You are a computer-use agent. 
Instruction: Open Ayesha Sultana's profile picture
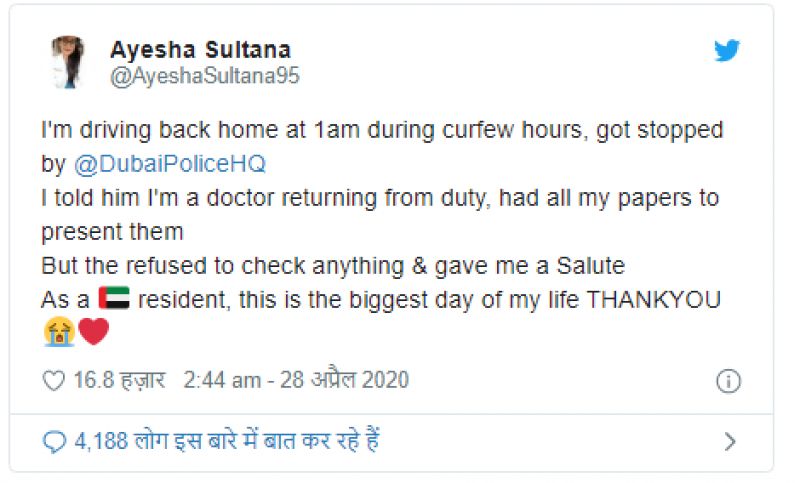pyautogui.click(x=67, y=62)
